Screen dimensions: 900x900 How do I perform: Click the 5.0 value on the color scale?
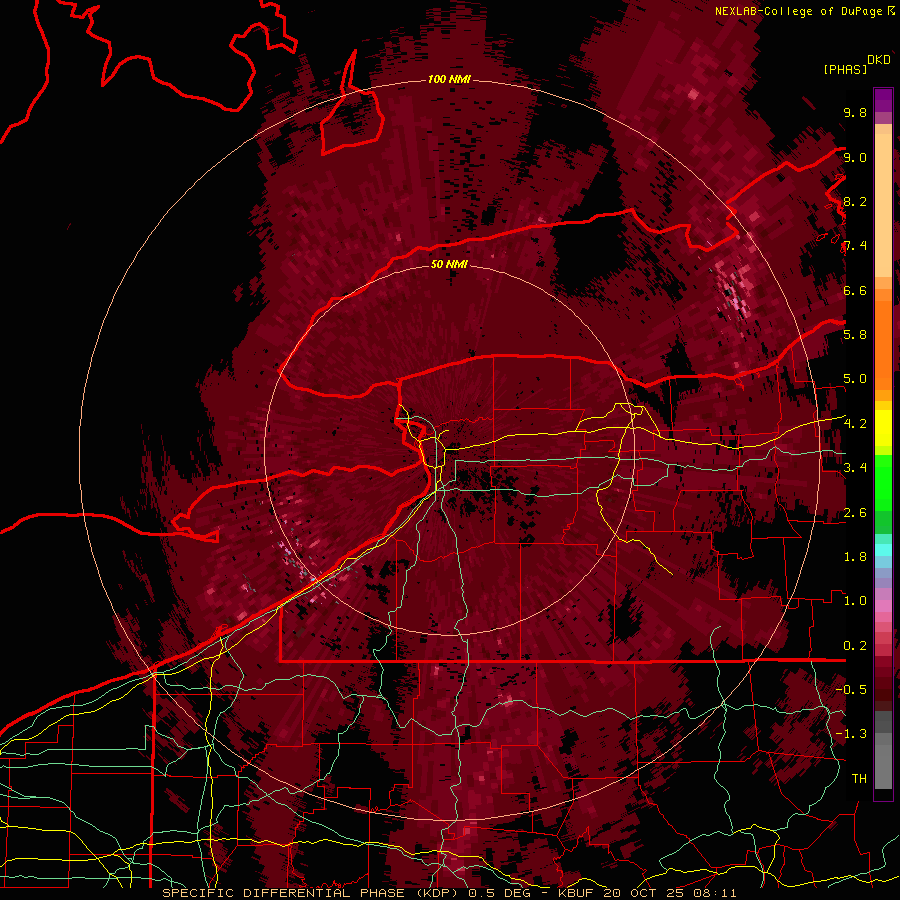(x=855, y=379)
